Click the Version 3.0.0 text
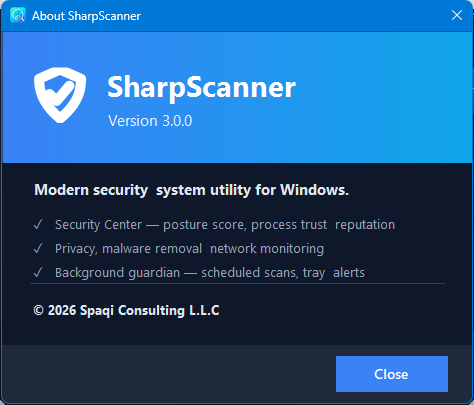Image resolution: width=474 pixels, height=405 pixels. [x=150, y=121]
